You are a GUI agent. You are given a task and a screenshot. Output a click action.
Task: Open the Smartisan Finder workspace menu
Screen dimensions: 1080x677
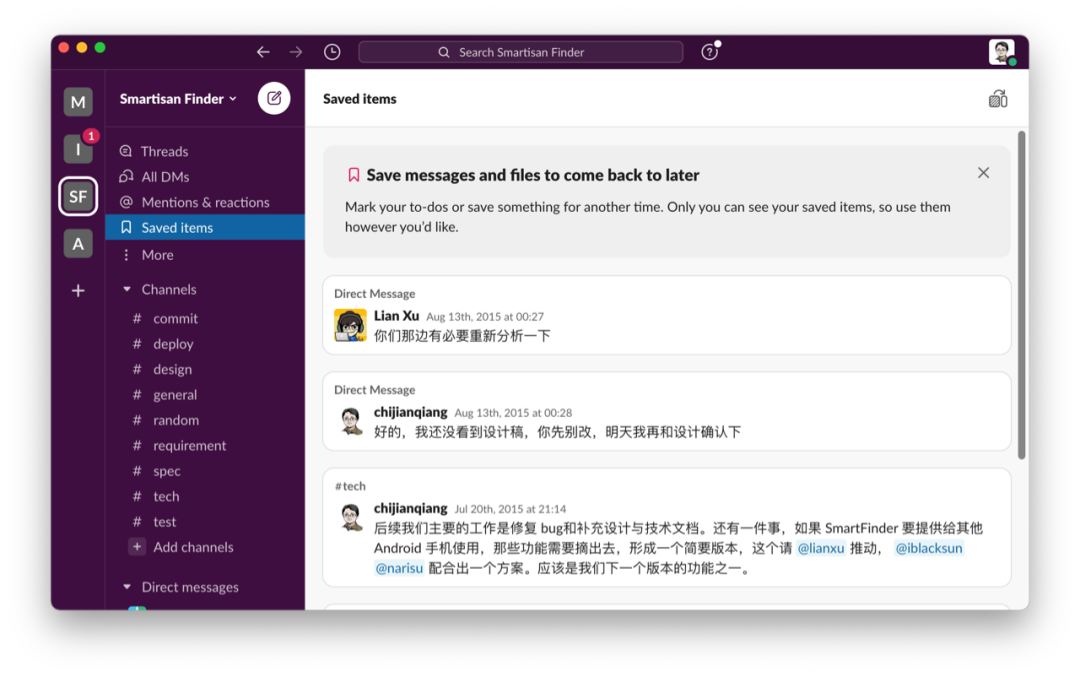pyautogui.click(x=178, y=98)
